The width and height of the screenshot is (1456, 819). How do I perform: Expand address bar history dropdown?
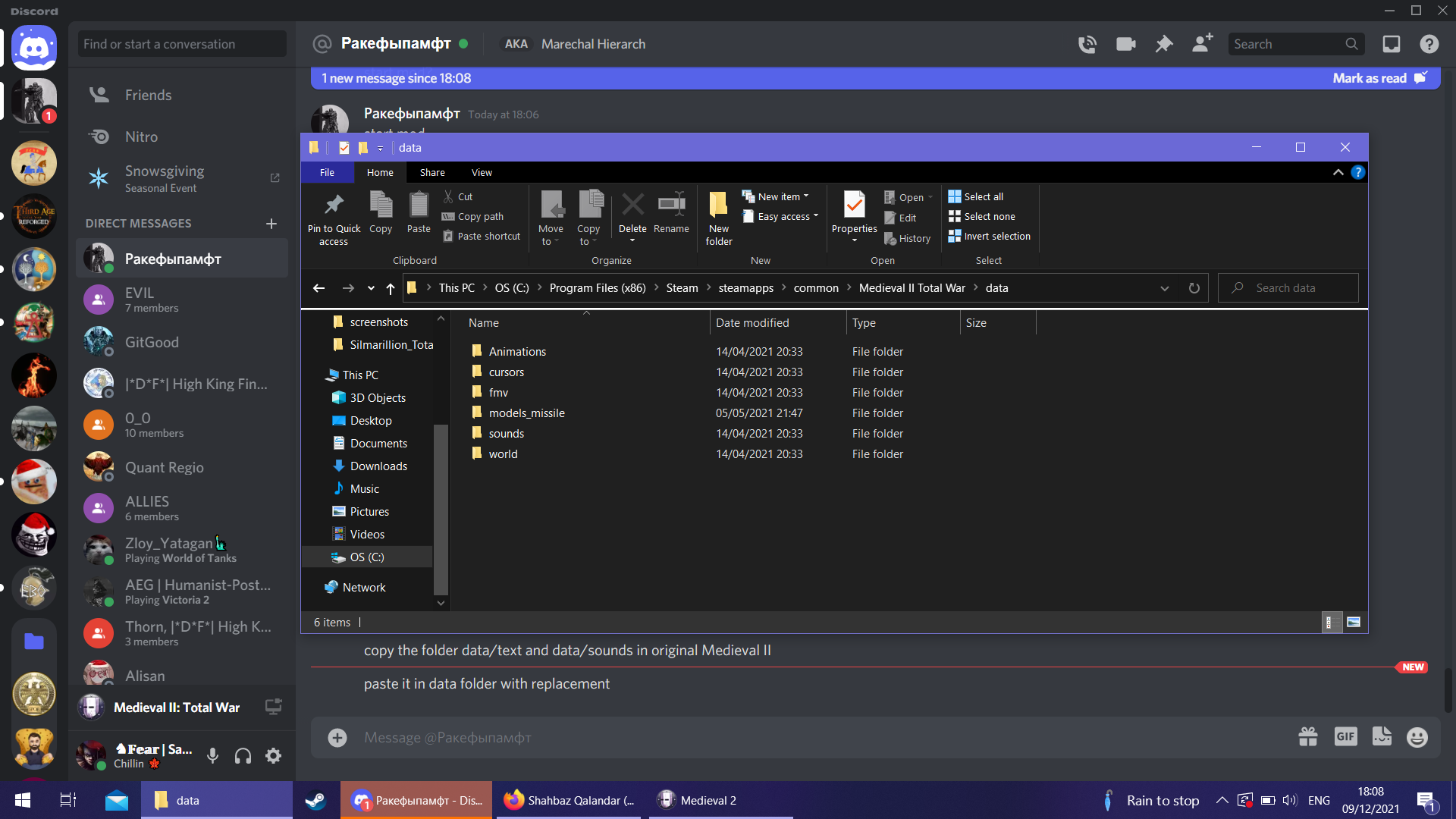[1165, 288]
